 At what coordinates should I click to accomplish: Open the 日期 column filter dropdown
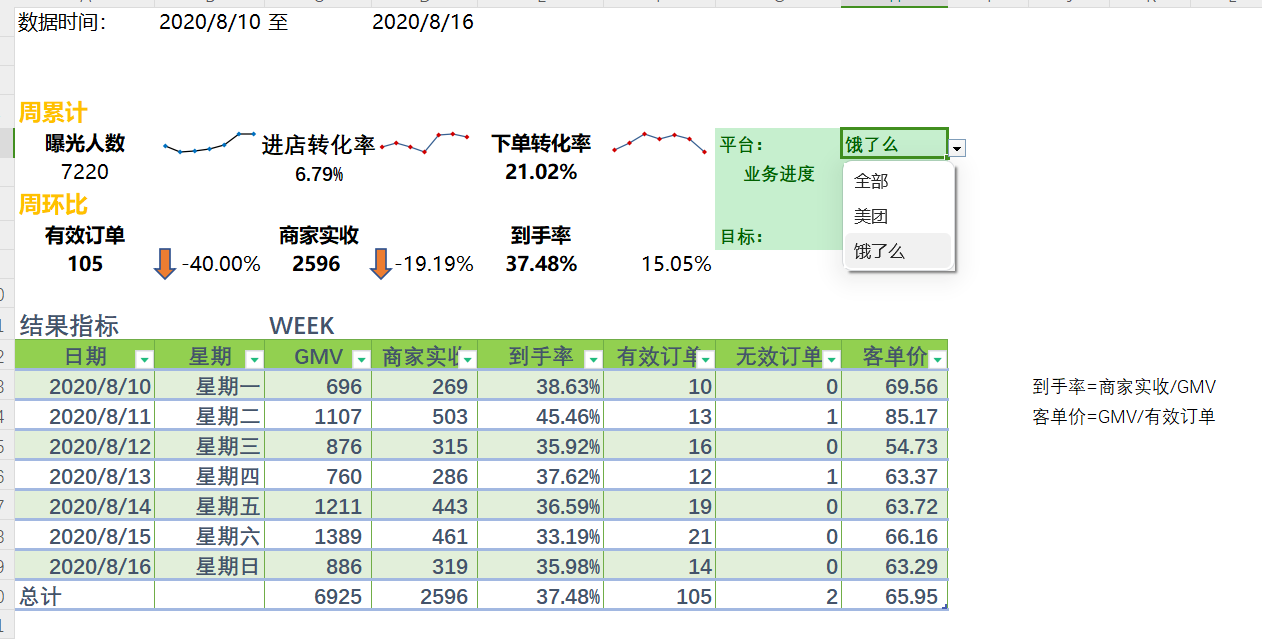coord(142,356)
